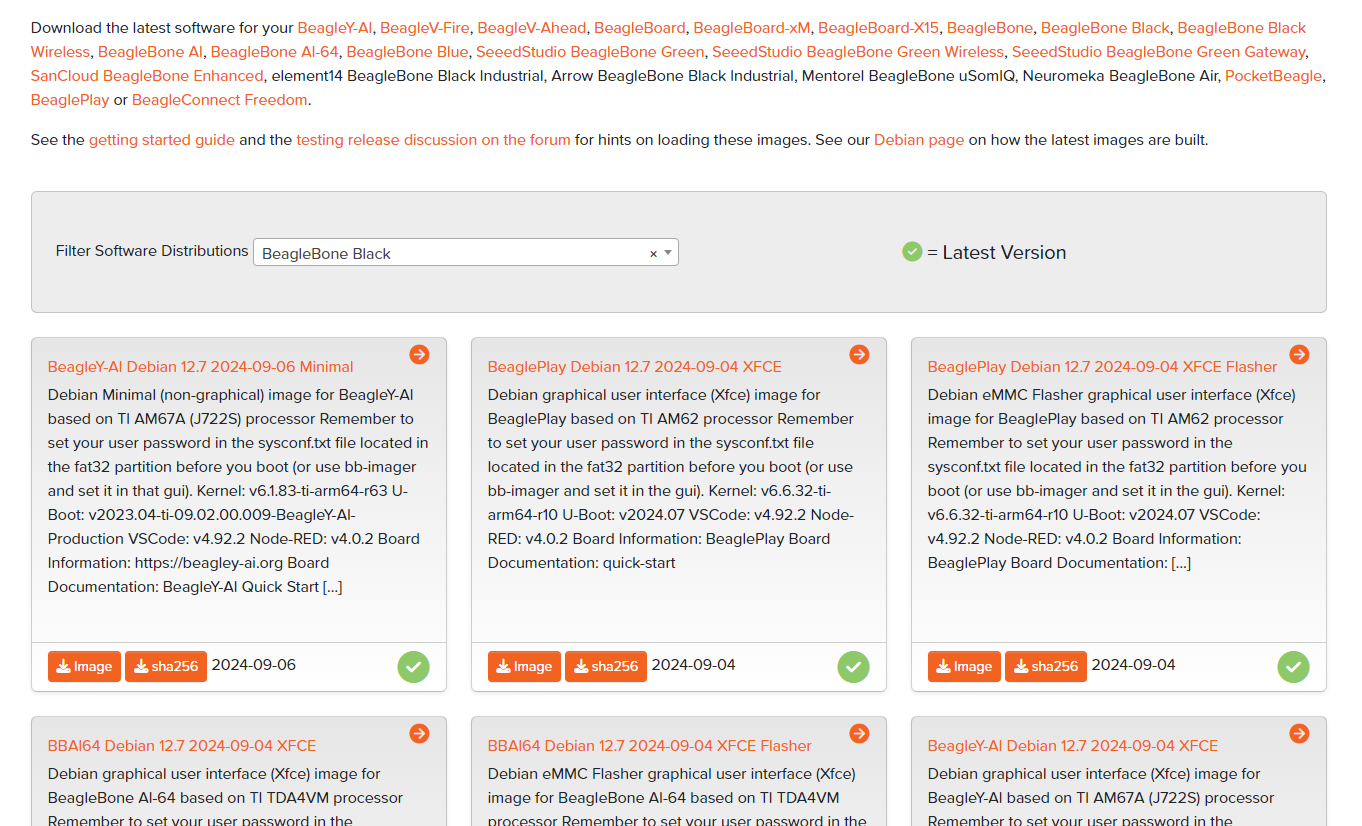This screenshot has width=1362, height=826.
Task: Download sha256 for BeagleY-AI Debian 12.7 Minimal
Action: click(166, 667)
